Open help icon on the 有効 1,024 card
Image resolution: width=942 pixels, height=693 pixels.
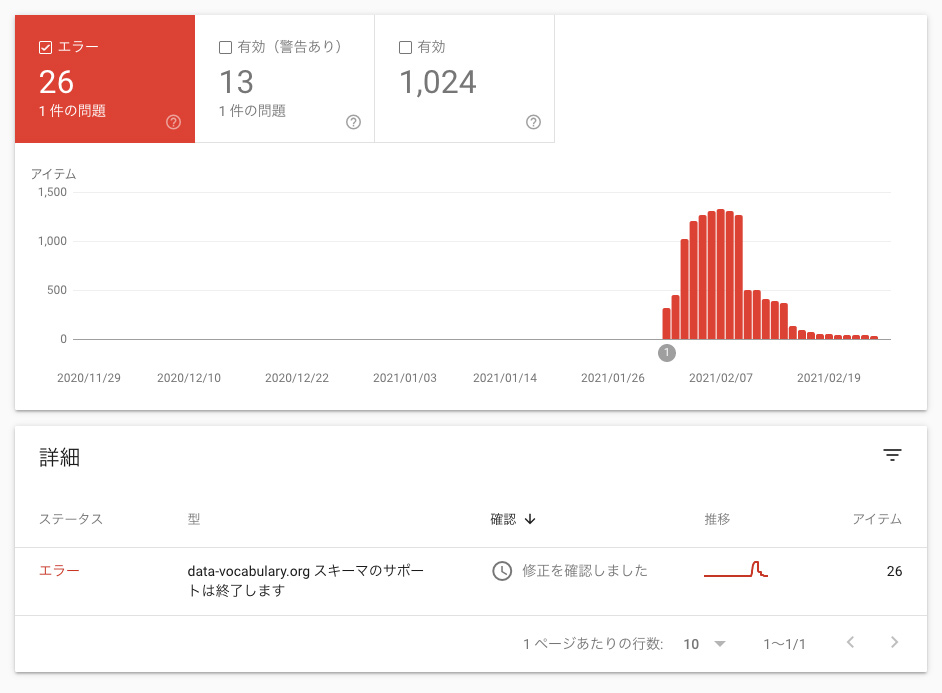point(533,122)
